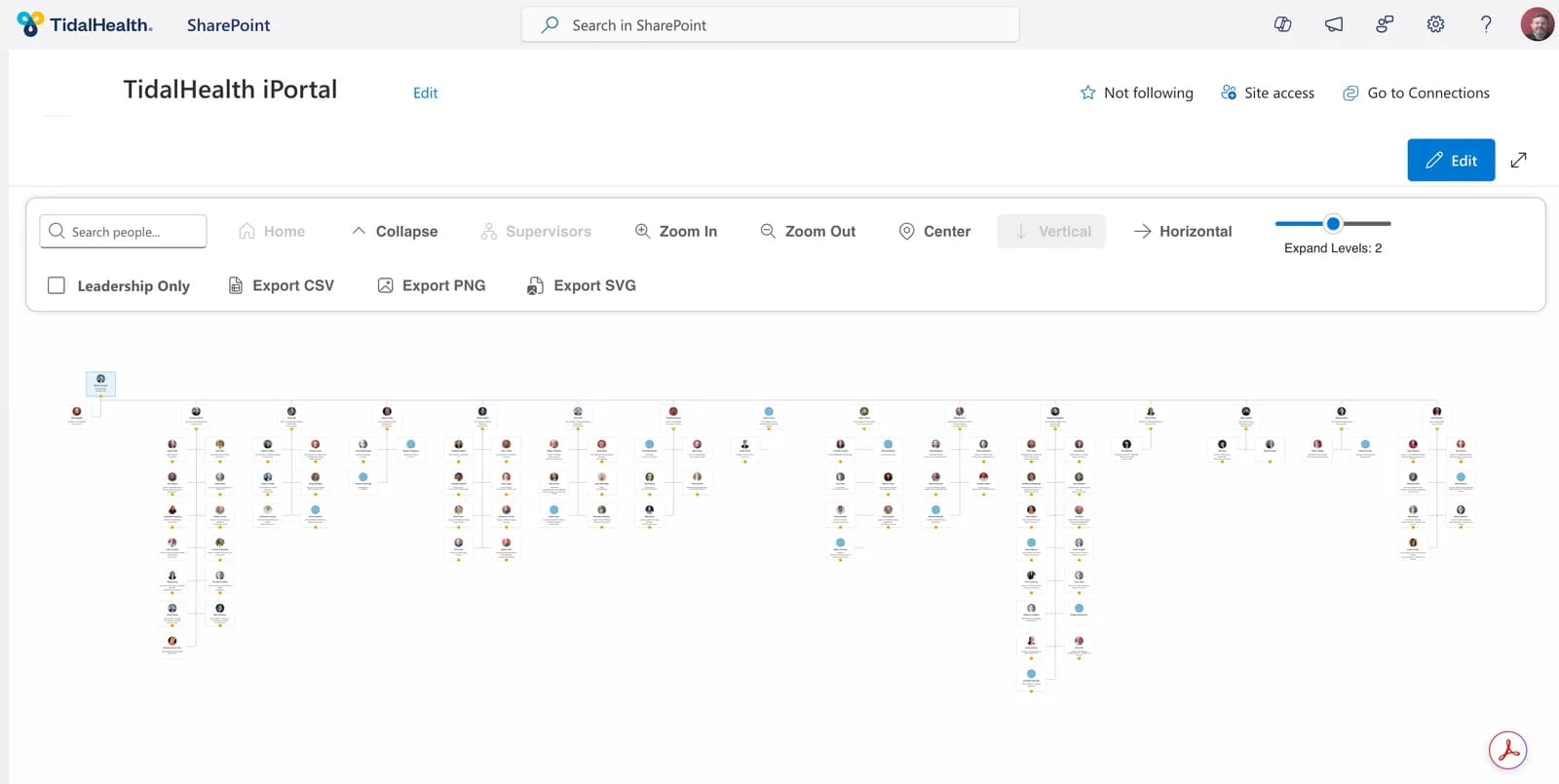The width and height of the screenshot is (1559, 784).
Task: Focus the Search people field
Action: pyautogui.click(x=123, y=231)
